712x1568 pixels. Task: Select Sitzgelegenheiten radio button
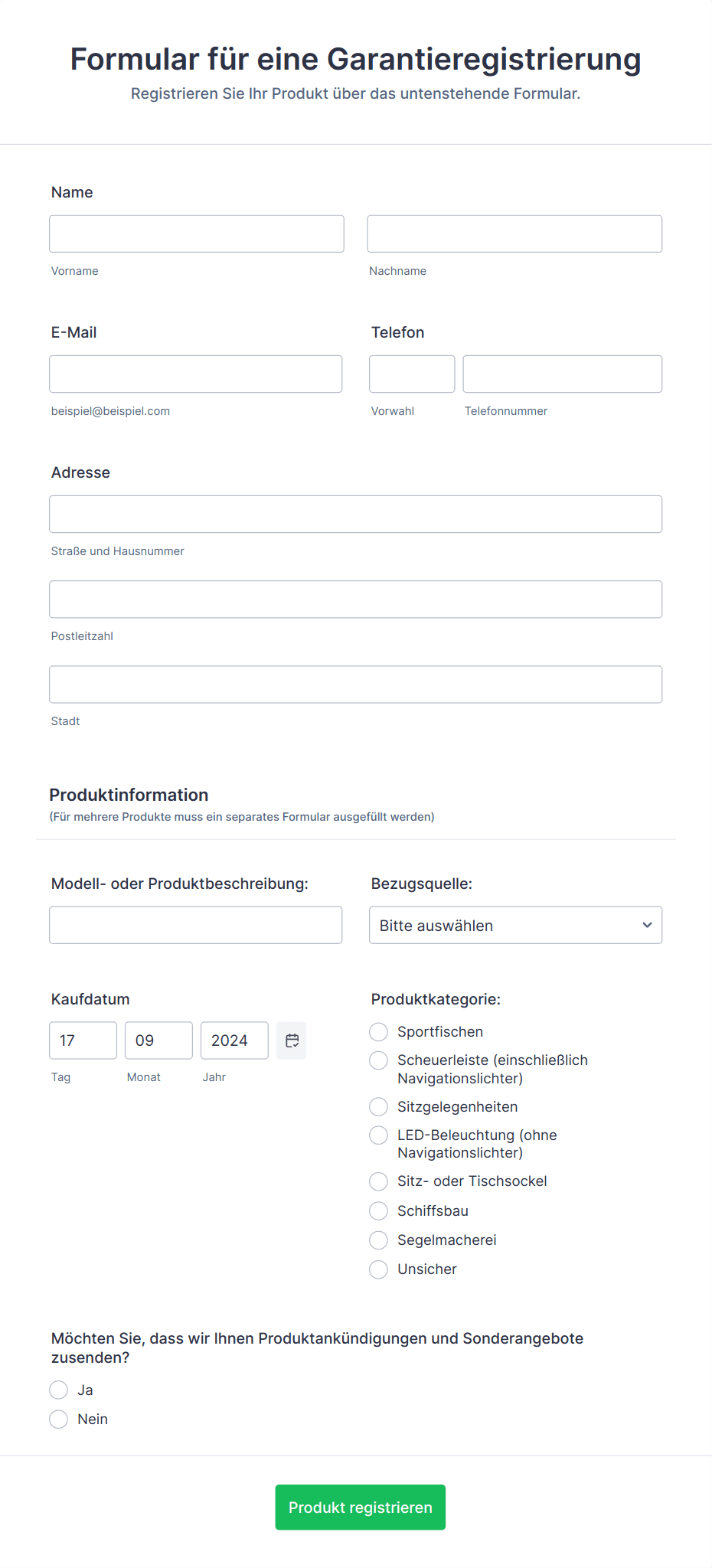378,1107
